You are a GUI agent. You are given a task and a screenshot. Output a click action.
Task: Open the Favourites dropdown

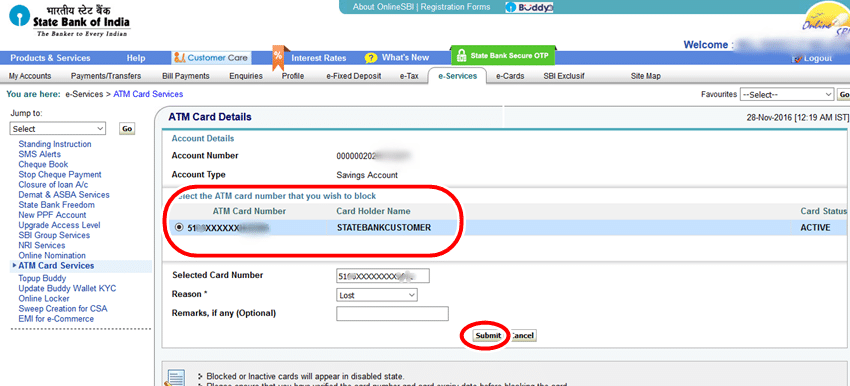(787, 94)
